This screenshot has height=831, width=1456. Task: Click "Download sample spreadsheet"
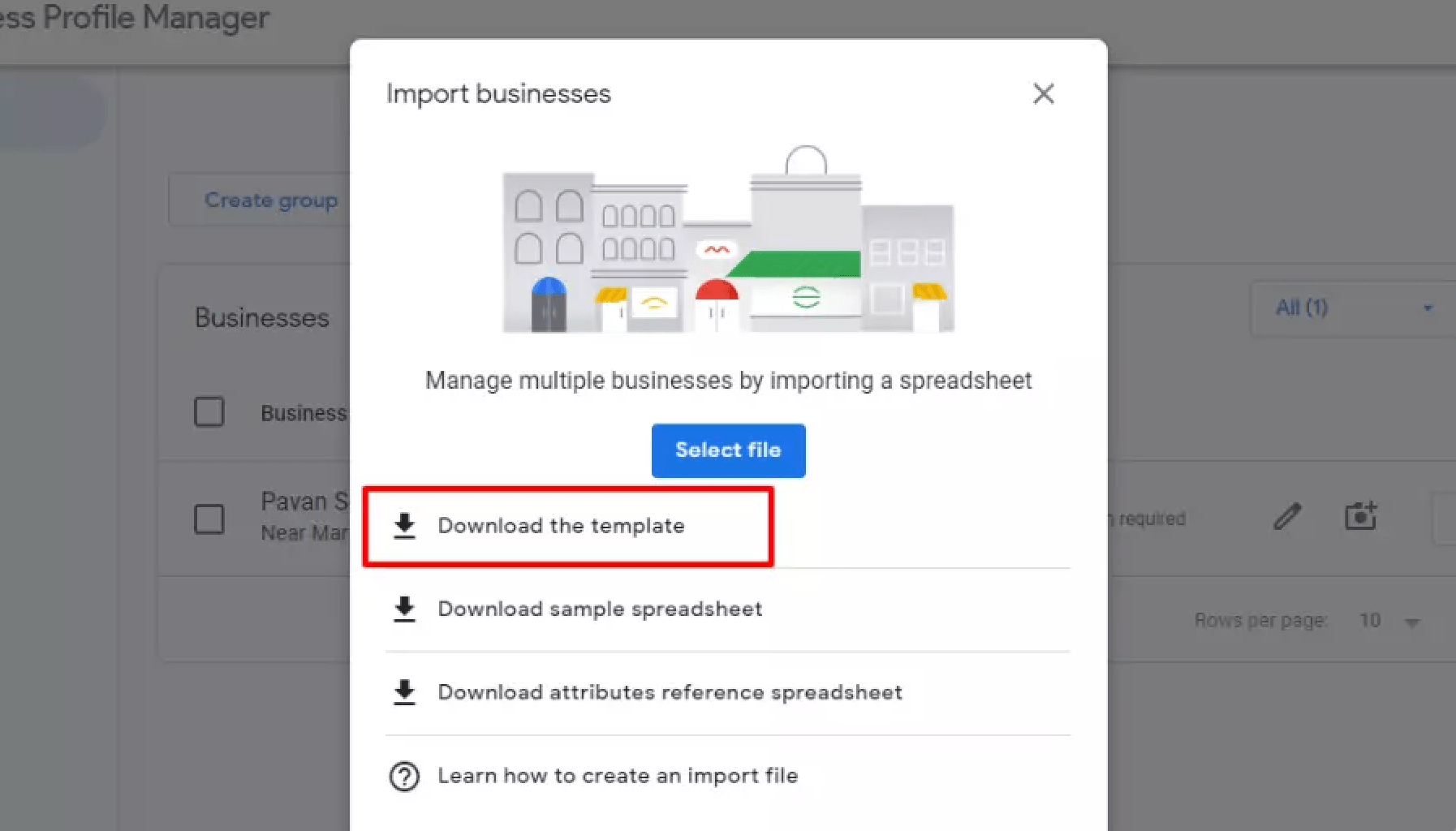(x=600, y=609)
